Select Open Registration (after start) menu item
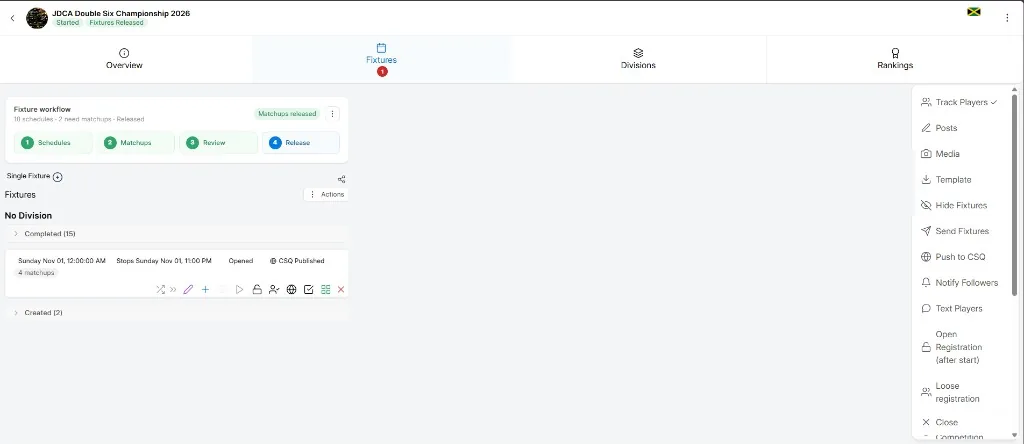The width and height of the screenshot is (1024, 444). pyautogui.click(x=959, y=347)
